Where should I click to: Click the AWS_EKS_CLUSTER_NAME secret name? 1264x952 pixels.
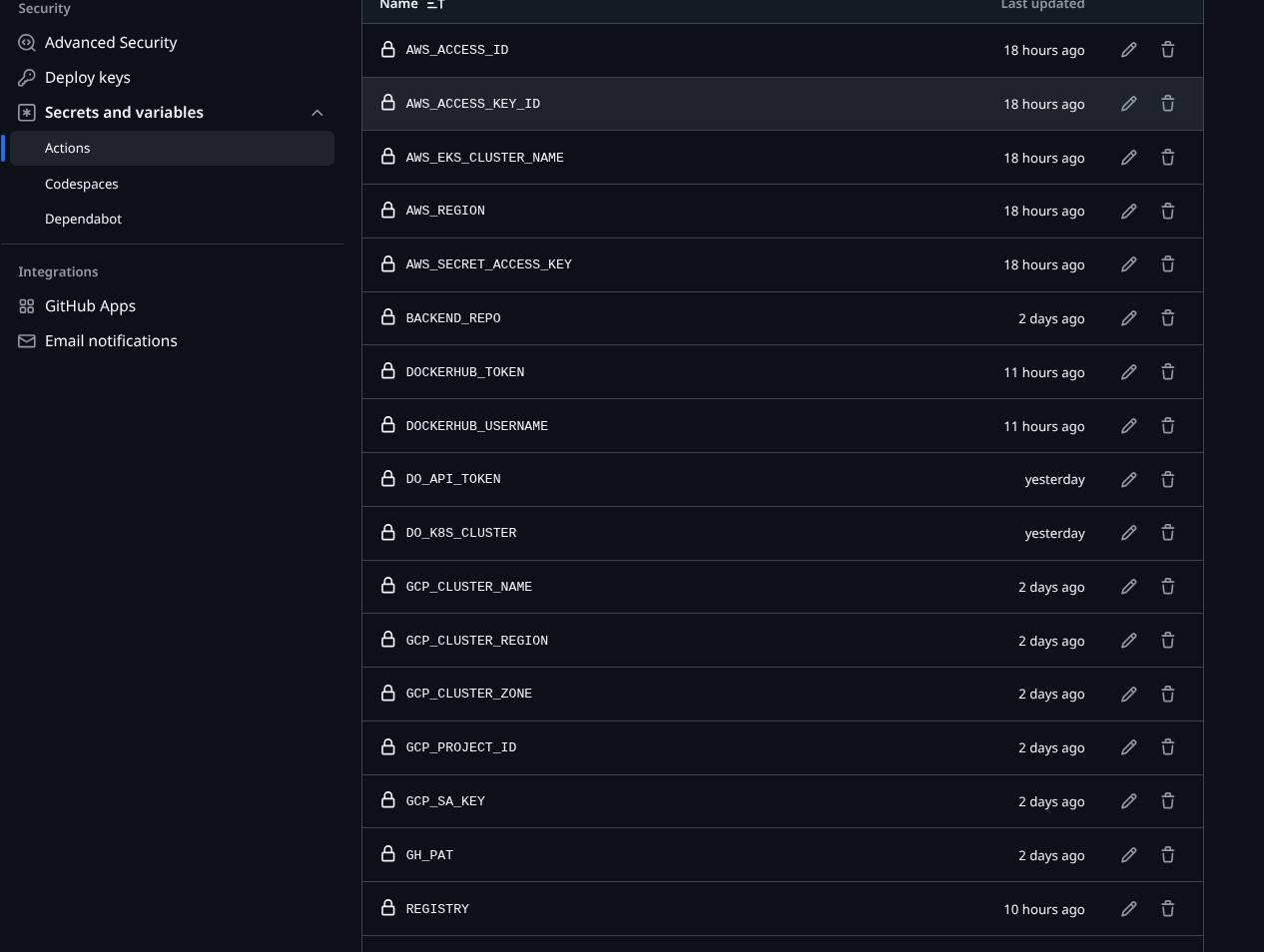pyautogui.click(x=484, y=158)
